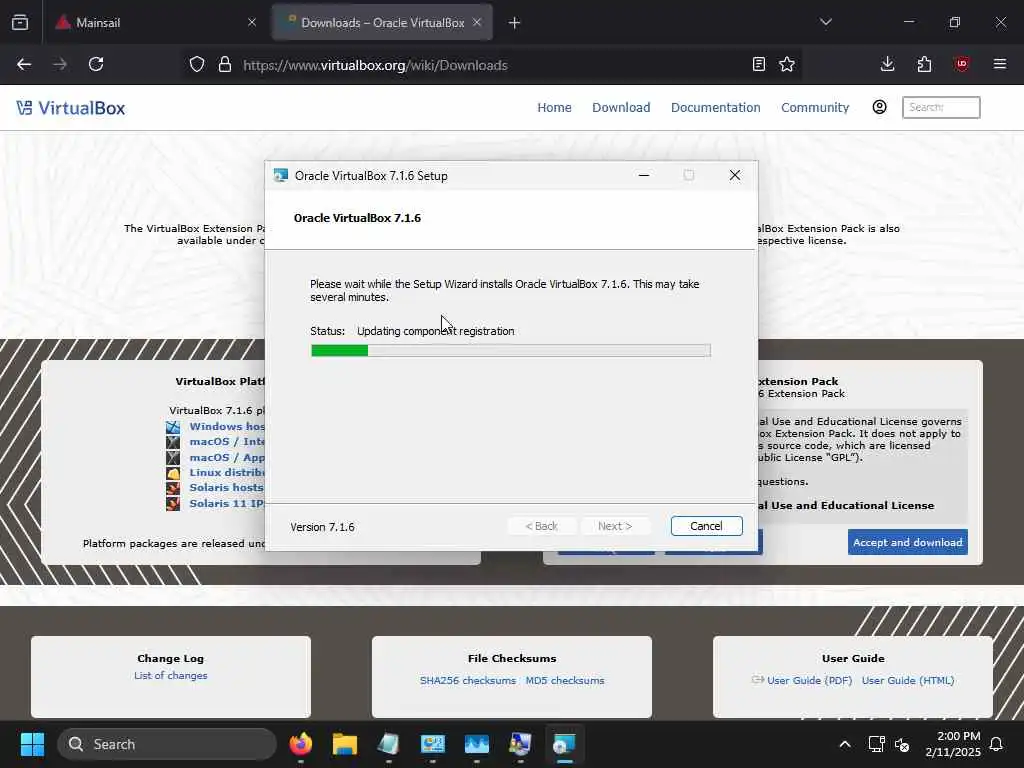
Task: Open Firefox from the taskbar
Action: [x=300, y=744]
